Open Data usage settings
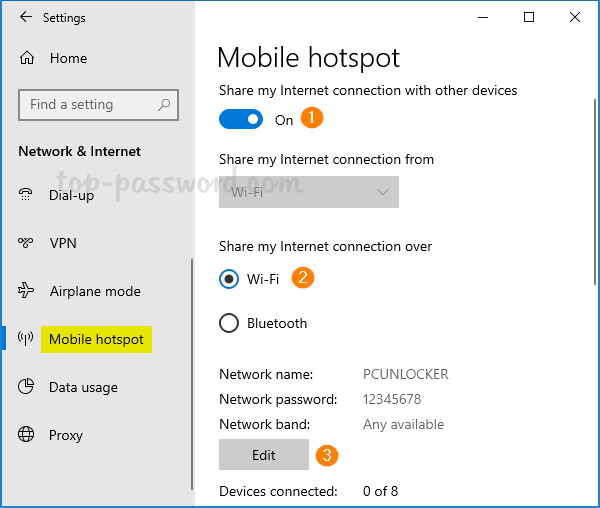Viewport: 600px width, 508px height. click(x=83, y=388)
